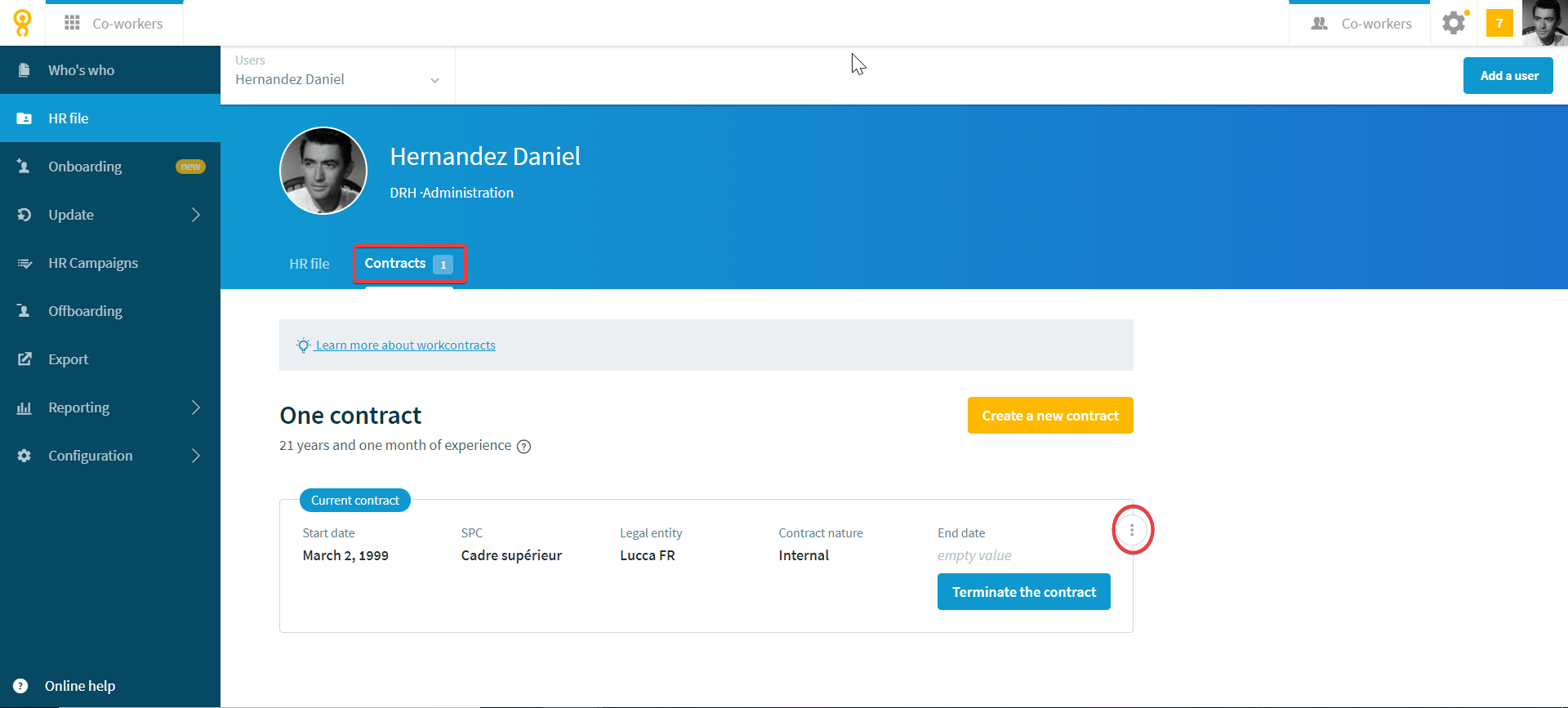
Task: Open Onboarding in the sidebar
Action: [x=110, y=167]
